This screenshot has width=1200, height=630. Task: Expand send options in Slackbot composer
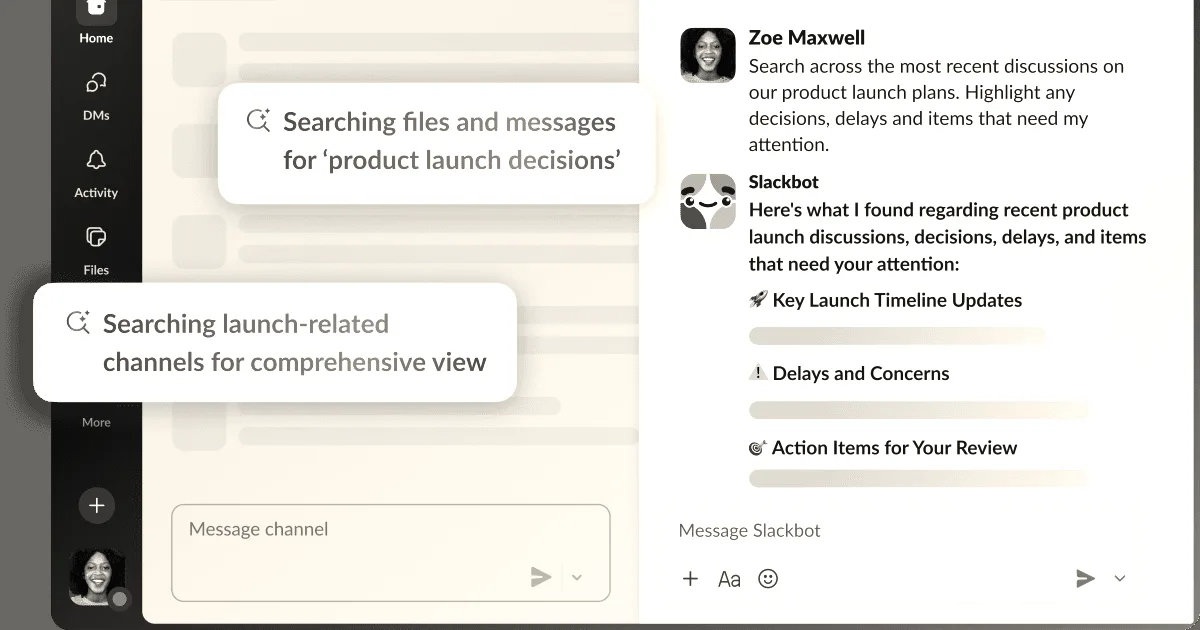pos(1120,578)
